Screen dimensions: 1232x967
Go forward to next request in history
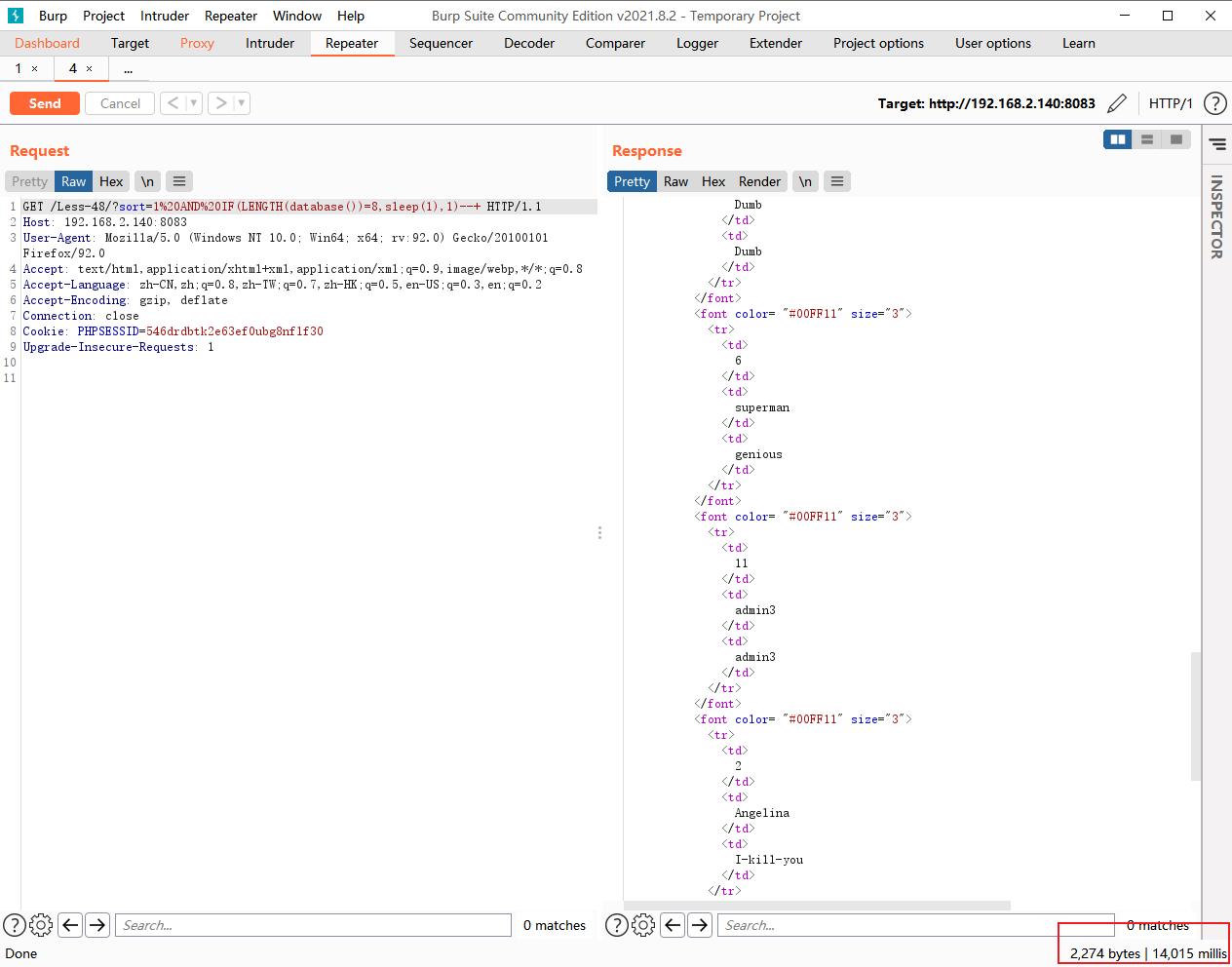(x=220, y=103)
